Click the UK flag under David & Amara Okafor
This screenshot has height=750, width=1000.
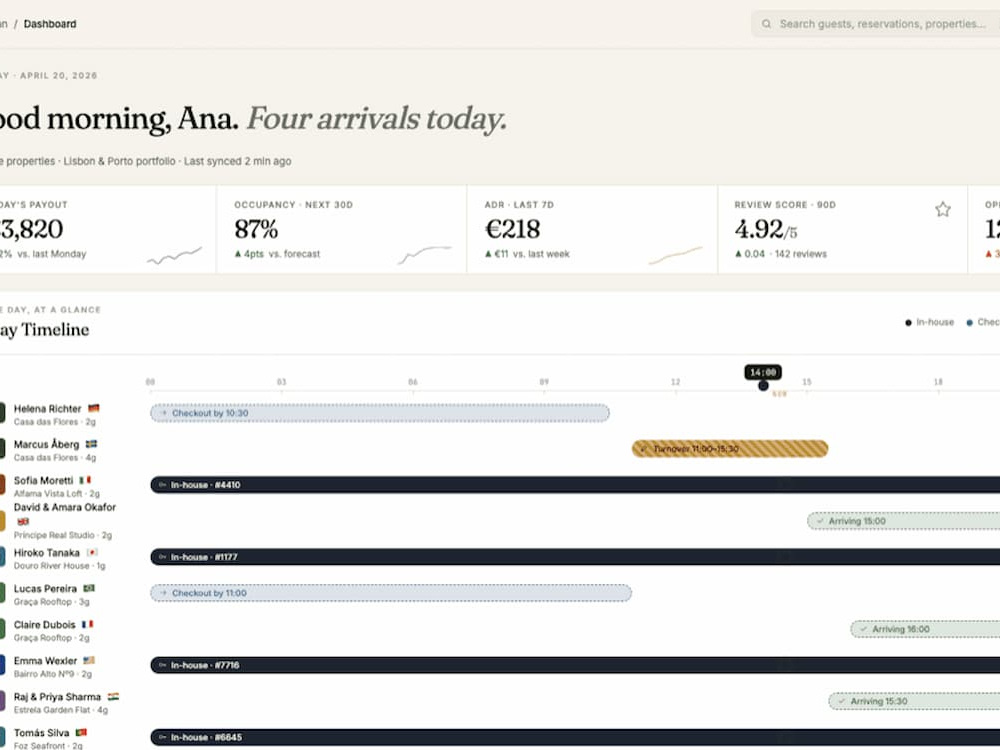[x=23, y=521]
